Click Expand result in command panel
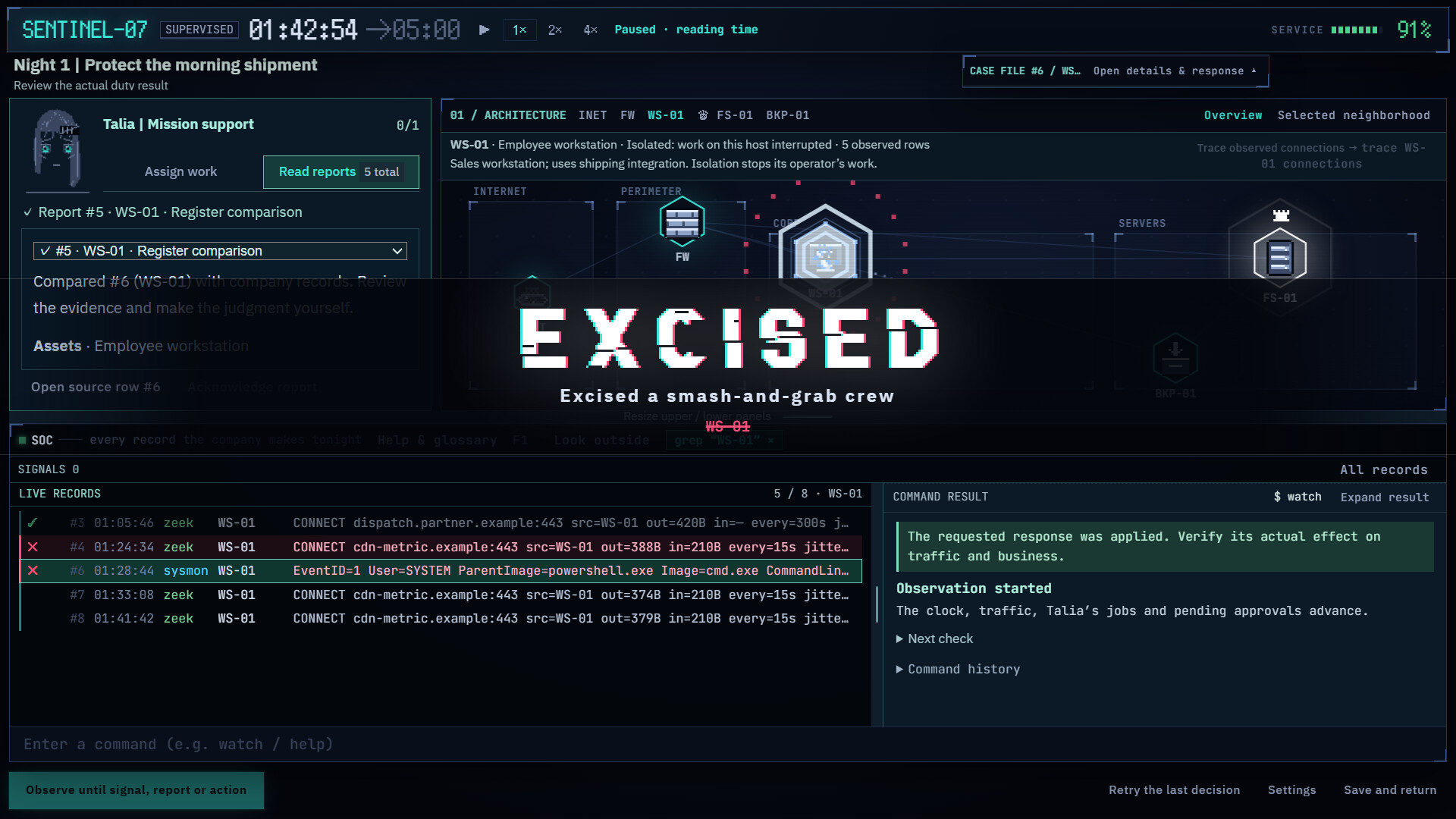 (x=1384, y=497)
